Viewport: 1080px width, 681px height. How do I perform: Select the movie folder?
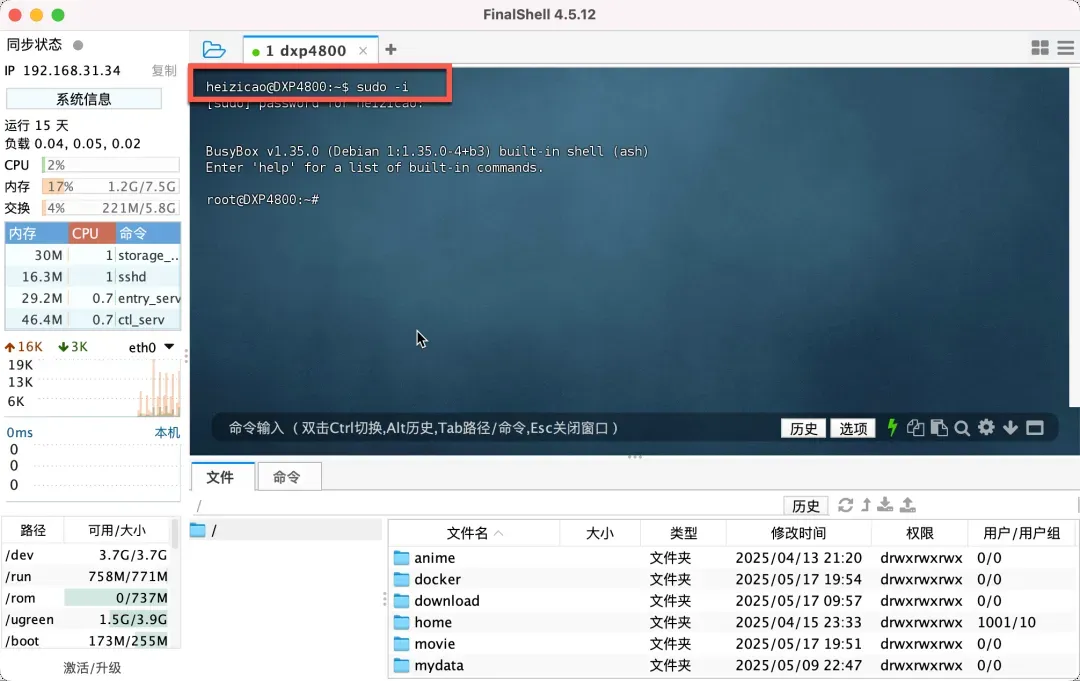[x=732, y=644]
